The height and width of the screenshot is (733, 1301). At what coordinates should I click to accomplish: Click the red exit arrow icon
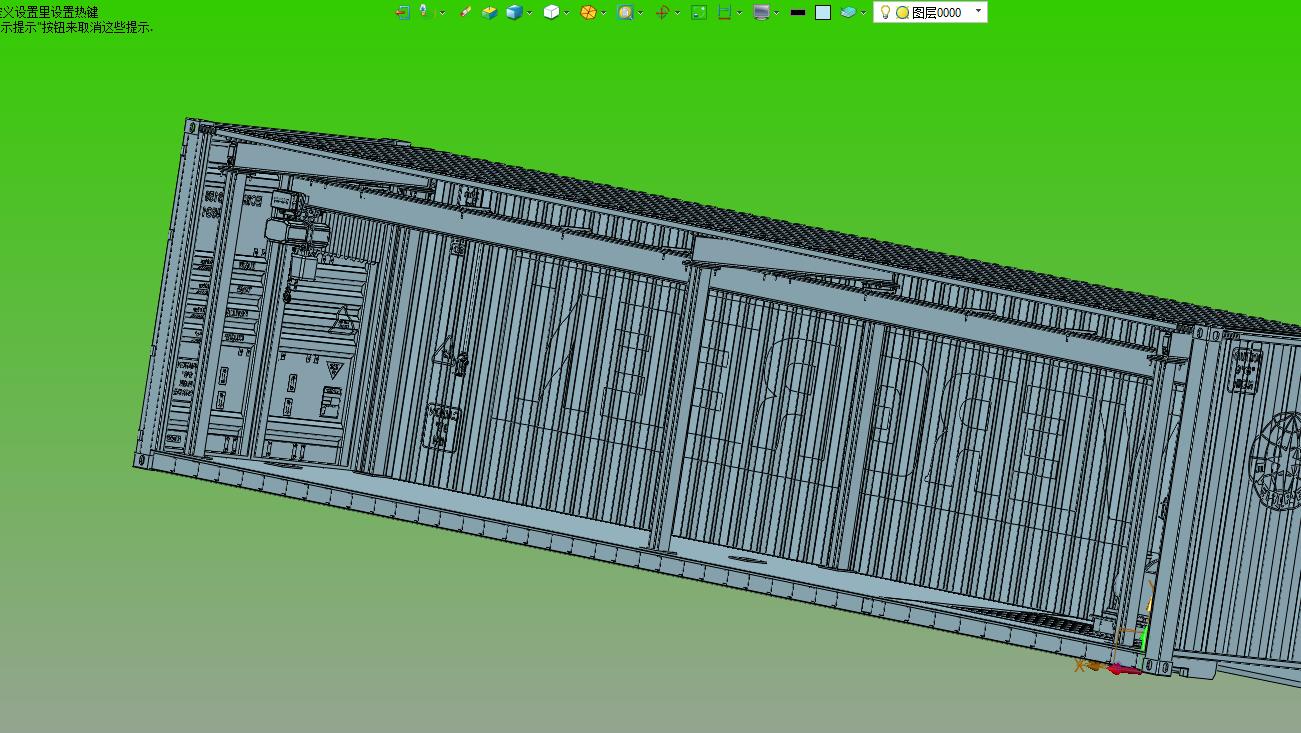pyautogui.click(x=402, y=12)
